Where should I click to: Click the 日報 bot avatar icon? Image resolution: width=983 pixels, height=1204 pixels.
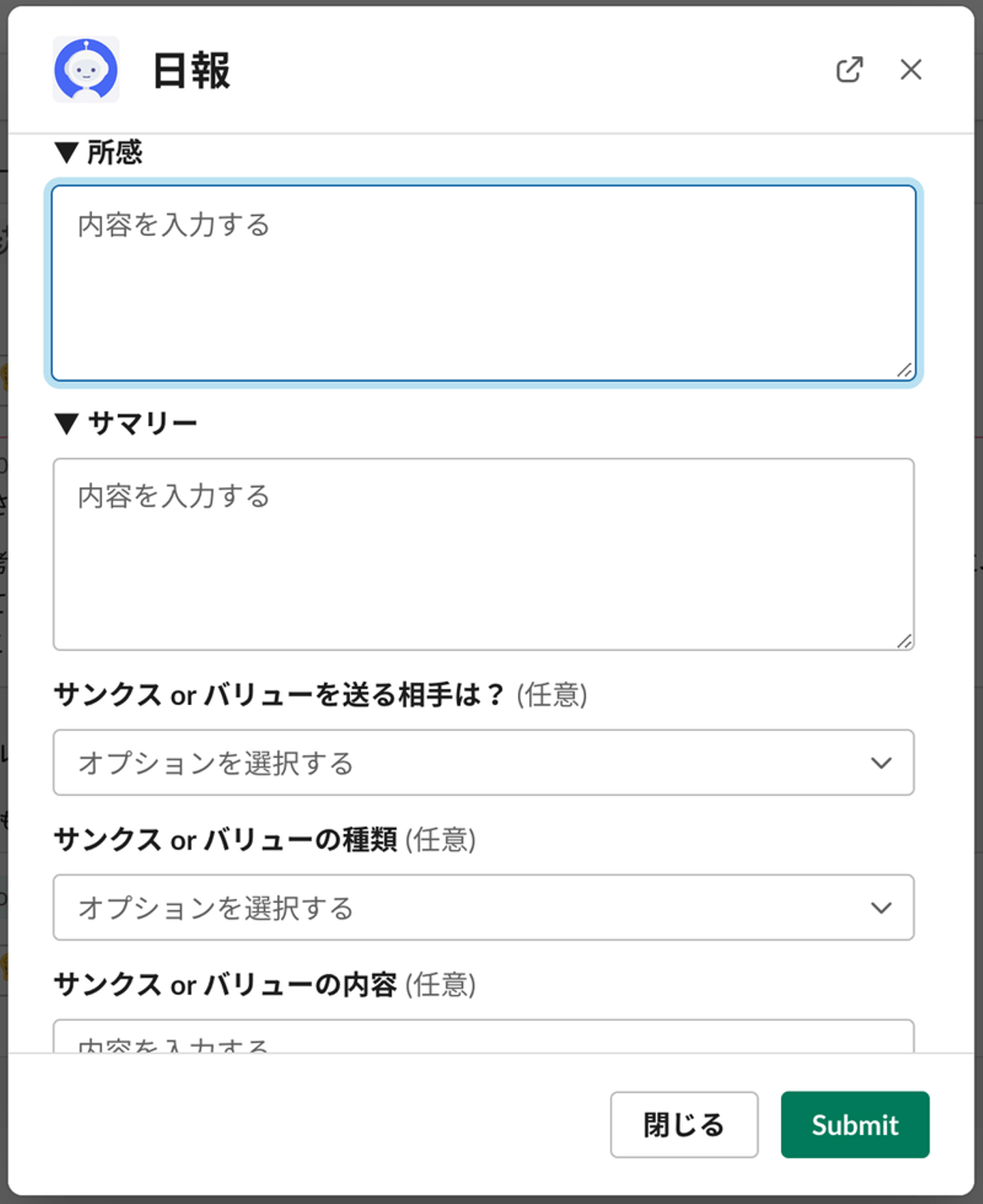point(86,70)
